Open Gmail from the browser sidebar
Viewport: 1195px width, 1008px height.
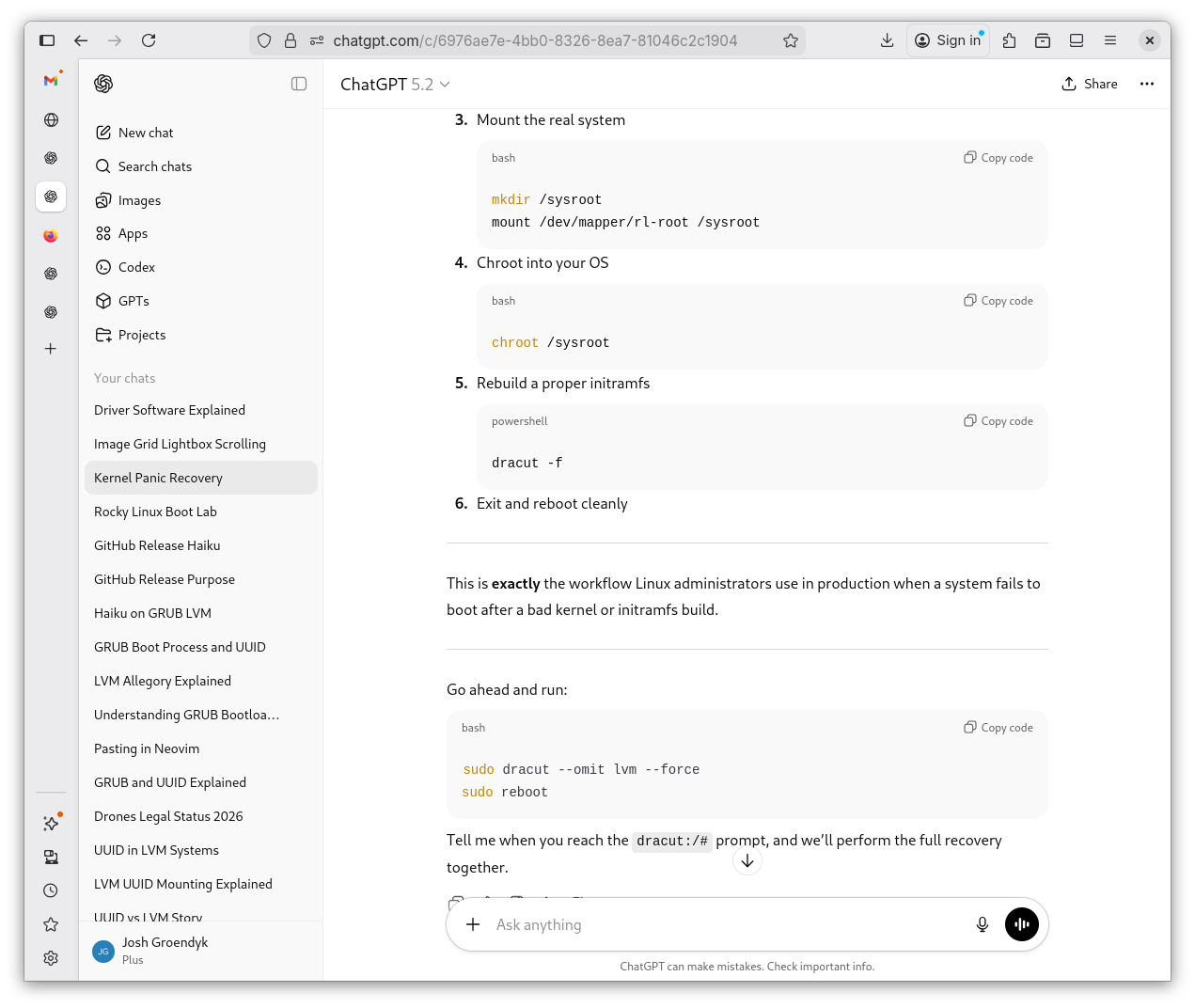click(51, 81)
